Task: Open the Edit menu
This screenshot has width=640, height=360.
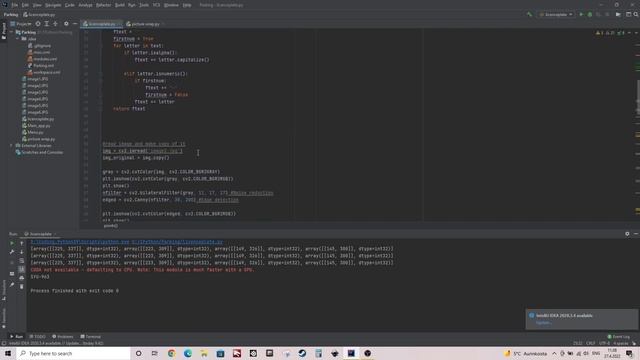Action: click(x=25, y=5)
